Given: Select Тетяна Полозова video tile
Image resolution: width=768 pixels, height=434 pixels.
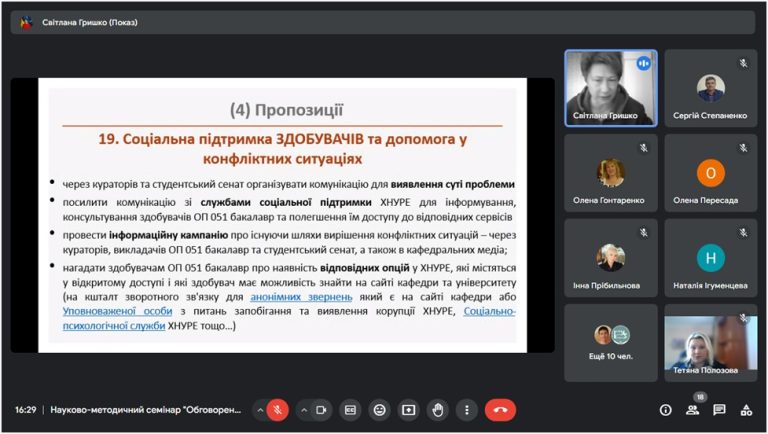Looking at the screenshot, I should 711,343.
